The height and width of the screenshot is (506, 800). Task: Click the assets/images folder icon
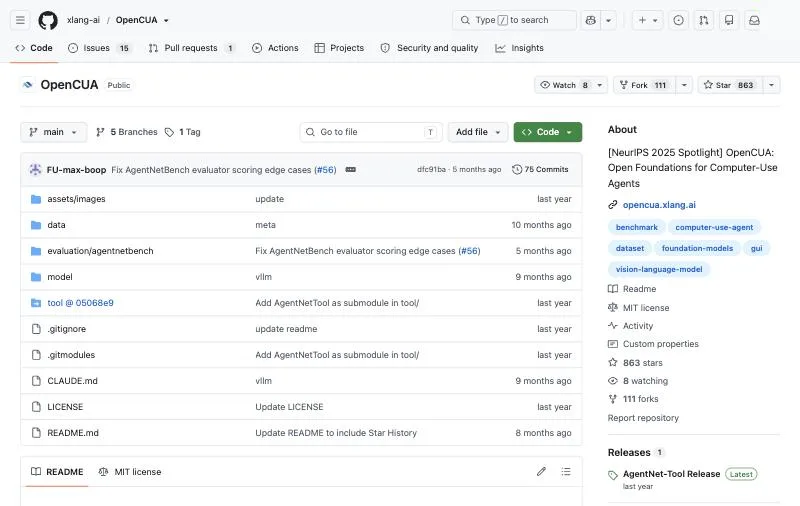pos(36,199)
